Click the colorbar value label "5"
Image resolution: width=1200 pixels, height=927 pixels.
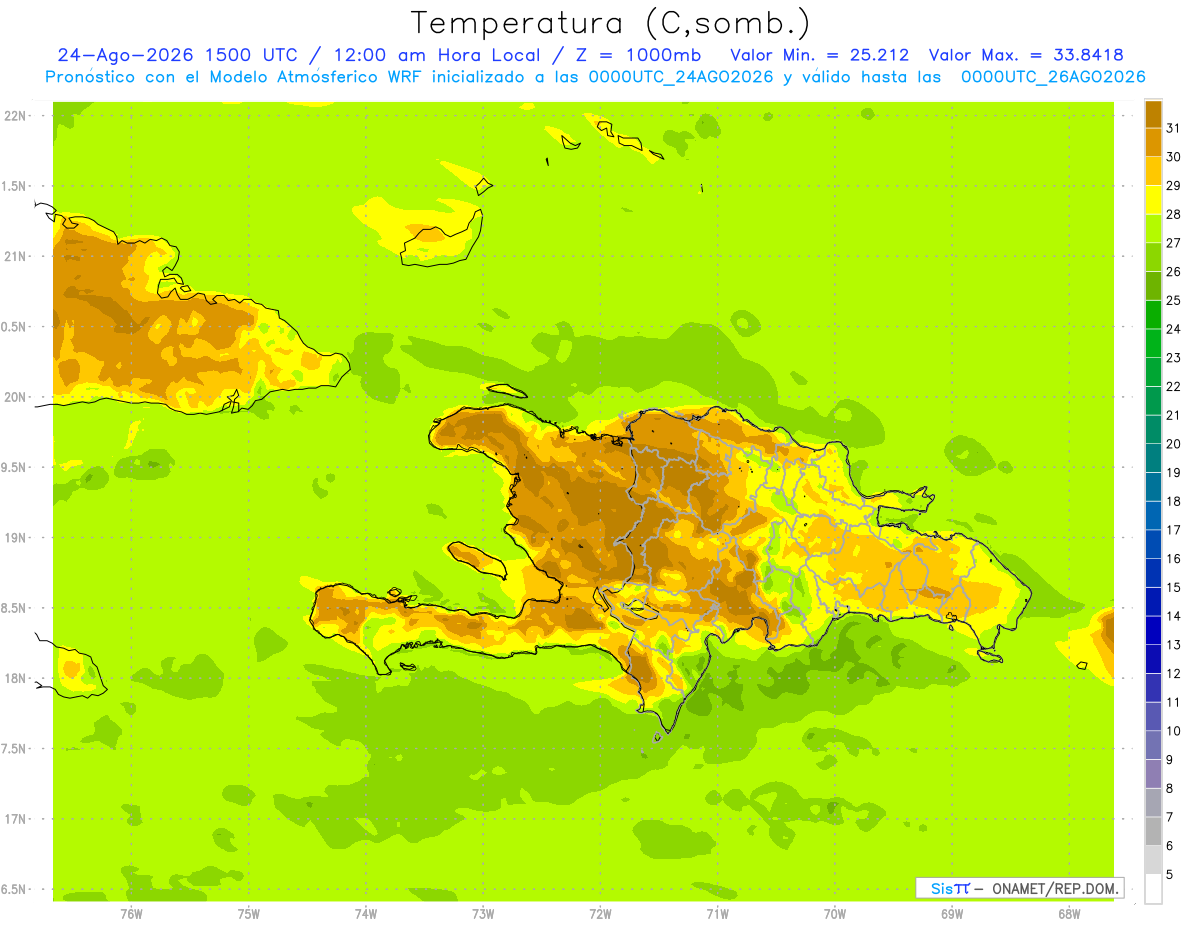click(1170, 874)
